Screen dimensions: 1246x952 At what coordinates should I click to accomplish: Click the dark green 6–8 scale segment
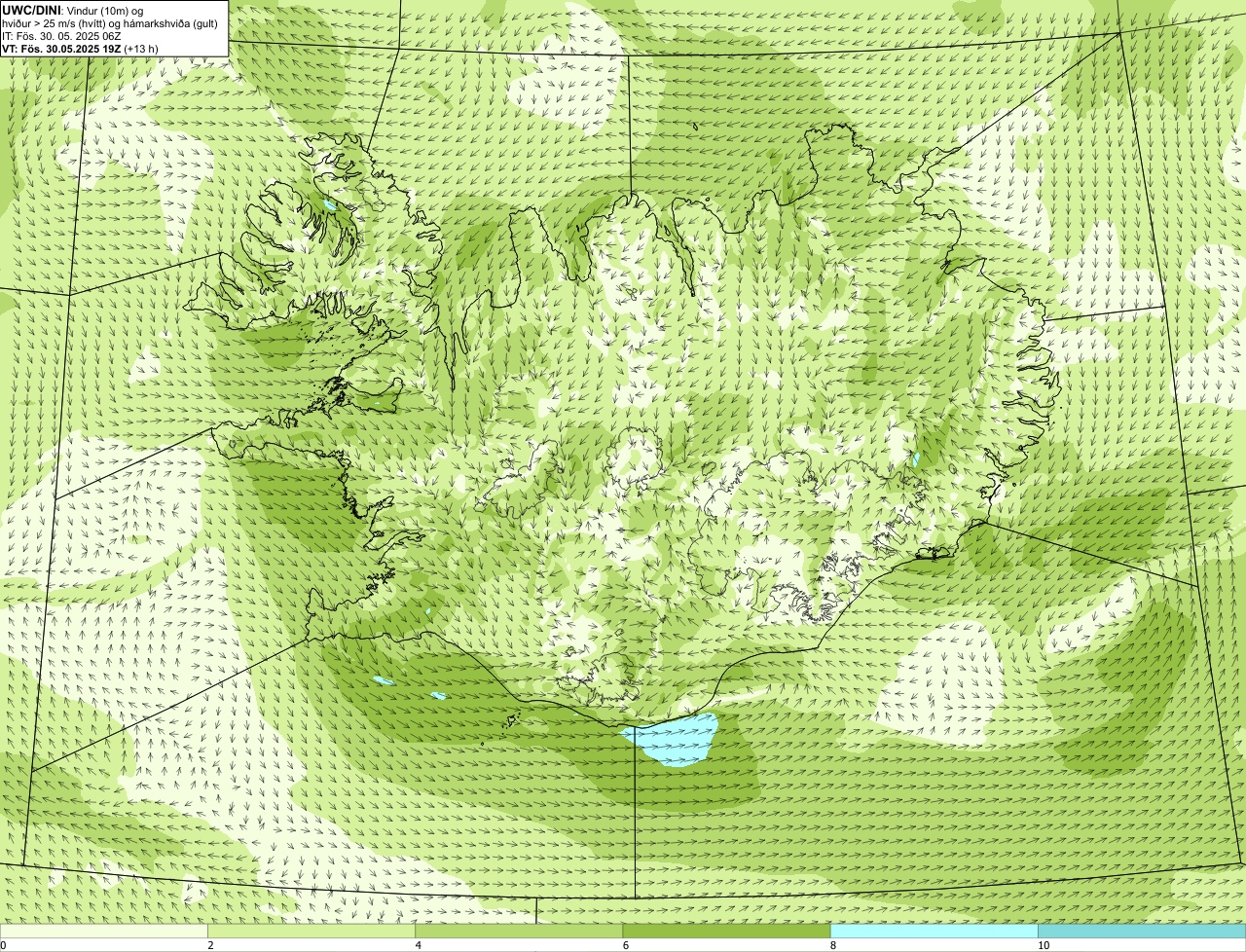[726, 932]
